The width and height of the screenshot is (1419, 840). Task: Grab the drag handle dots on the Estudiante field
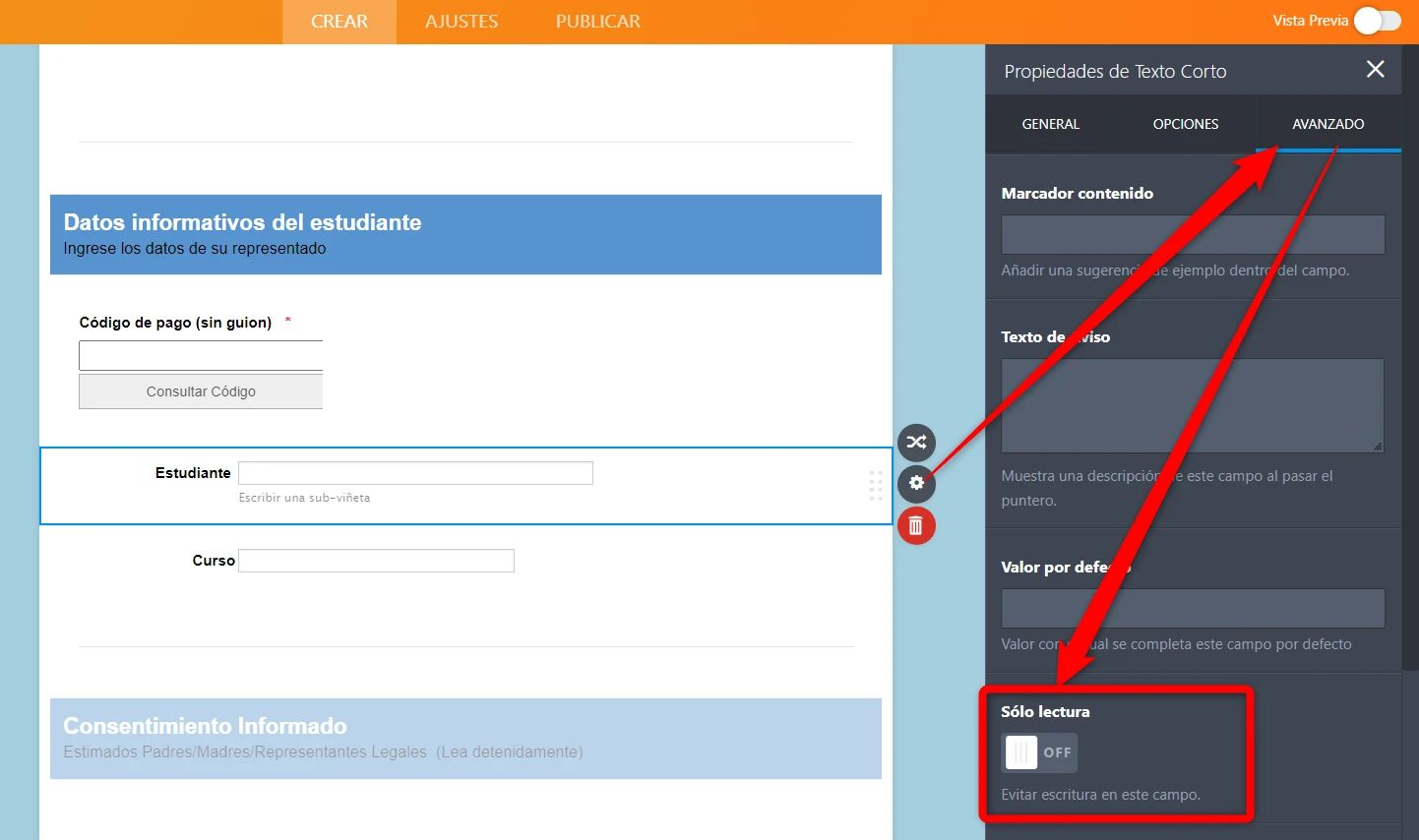click(875, 486)
